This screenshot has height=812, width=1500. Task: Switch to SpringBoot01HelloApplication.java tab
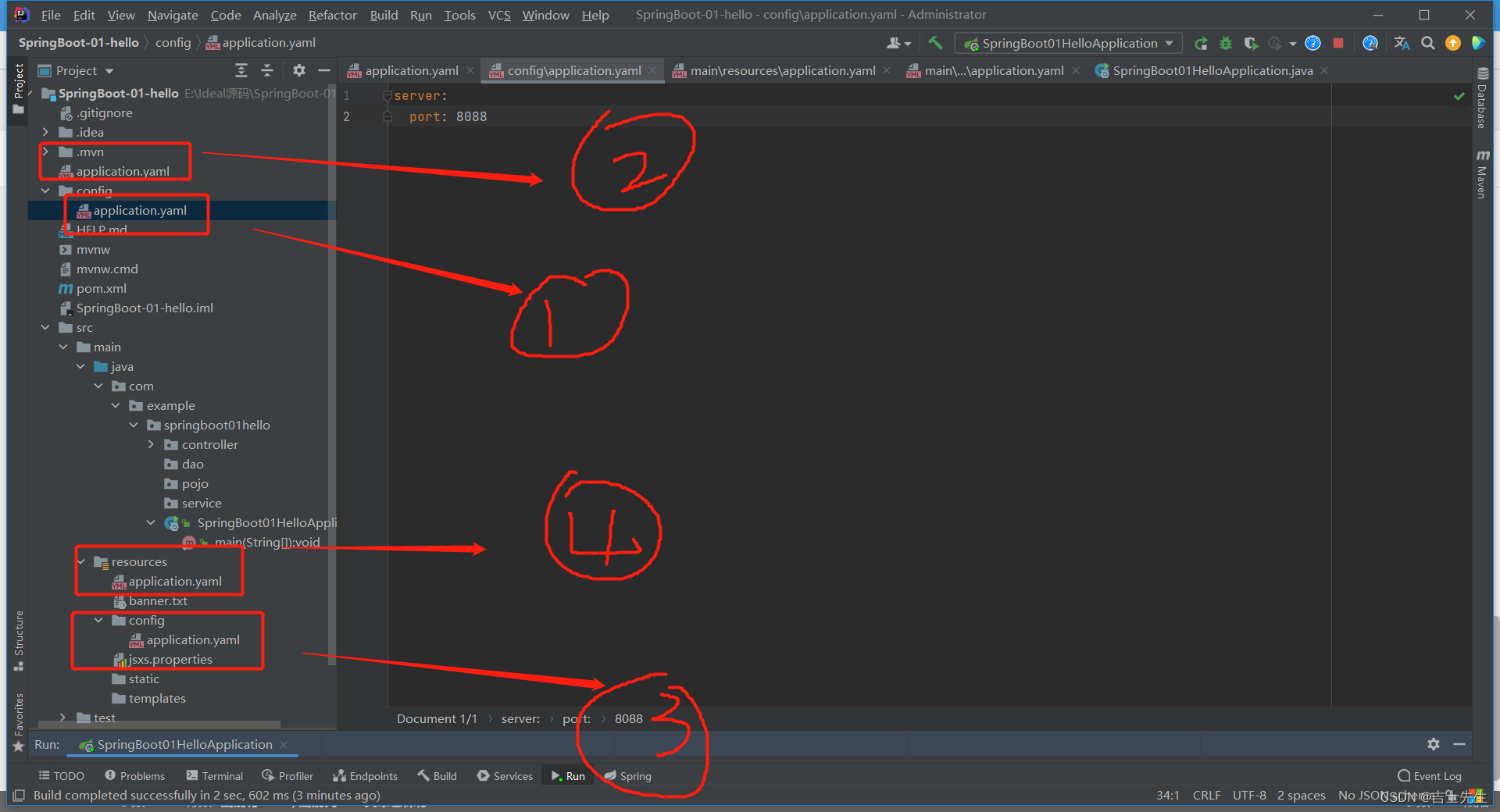pos(1212,70)
